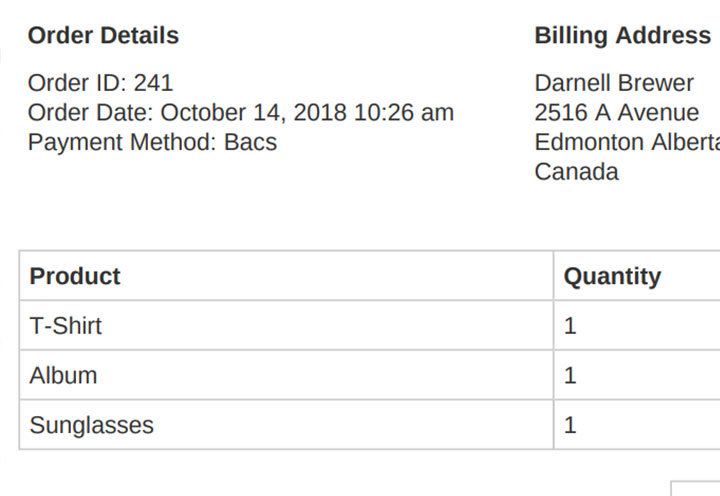Click the quantity cell for T-Shirt
The width and height of the screenshot is (720, 496).
pos(637,326)
